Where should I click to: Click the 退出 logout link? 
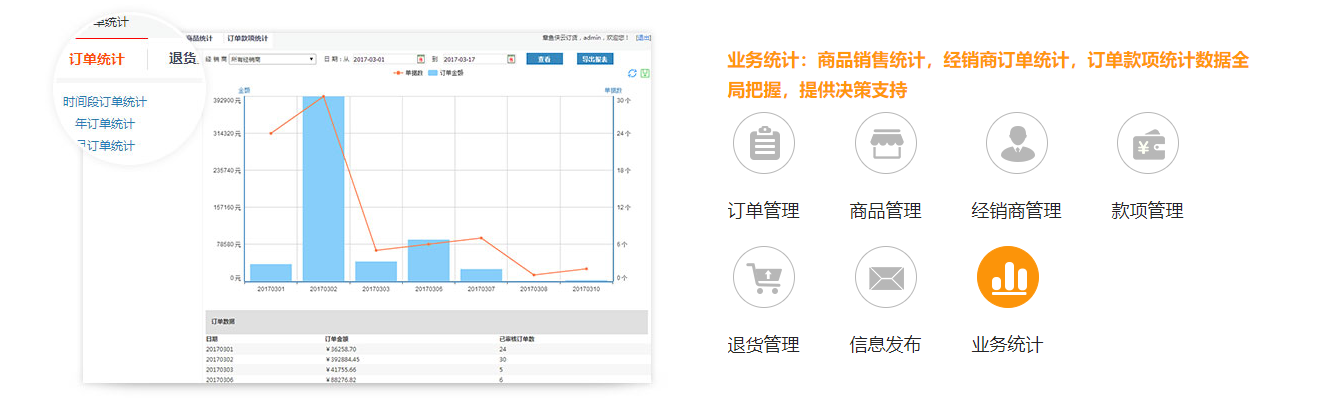(x=643, y=38)
